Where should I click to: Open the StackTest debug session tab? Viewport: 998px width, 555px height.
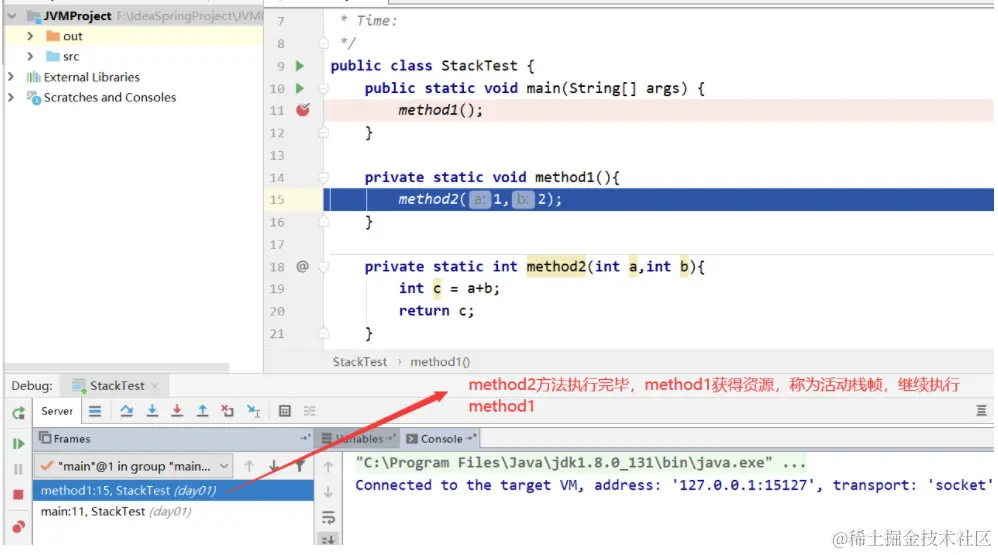(x=117, y=386)
